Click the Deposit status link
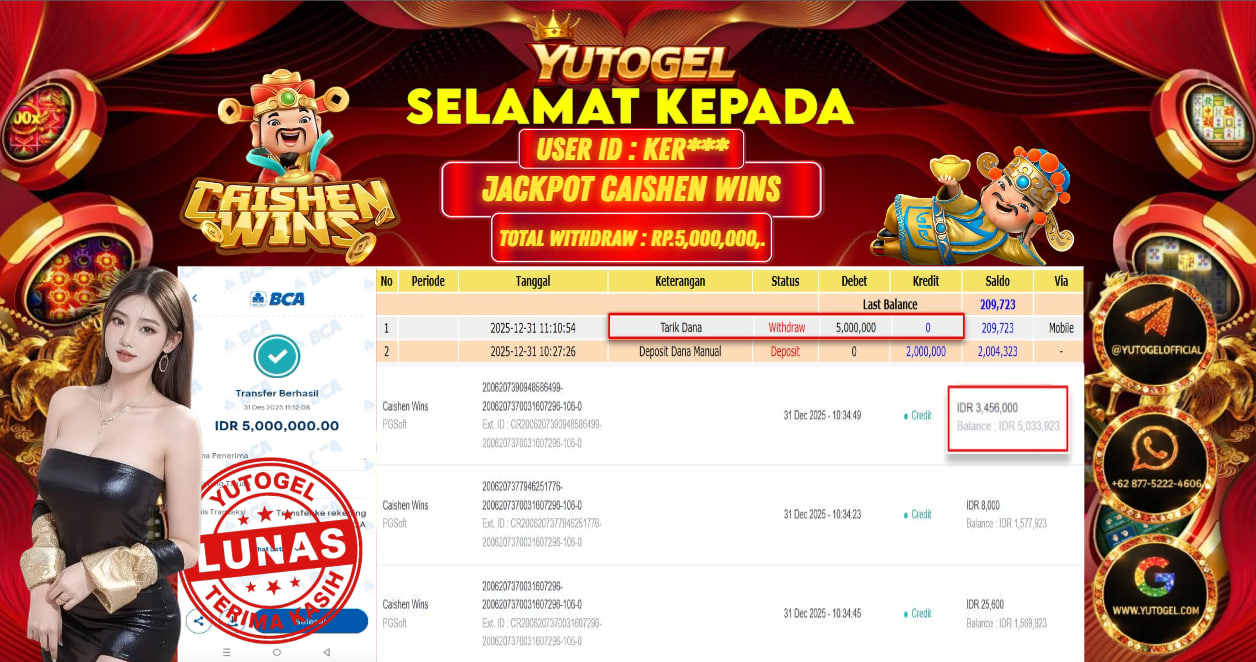Viewport: 1256px width, 662px height. pos(785,351)
